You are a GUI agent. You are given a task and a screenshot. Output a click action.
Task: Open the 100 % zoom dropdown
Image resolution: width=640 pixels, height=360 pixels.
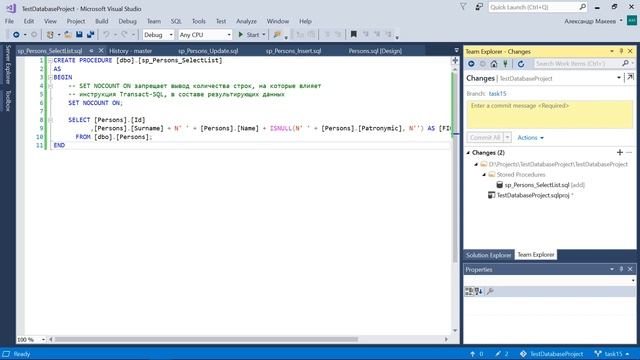pyautogui.click(x=42, y=340)
